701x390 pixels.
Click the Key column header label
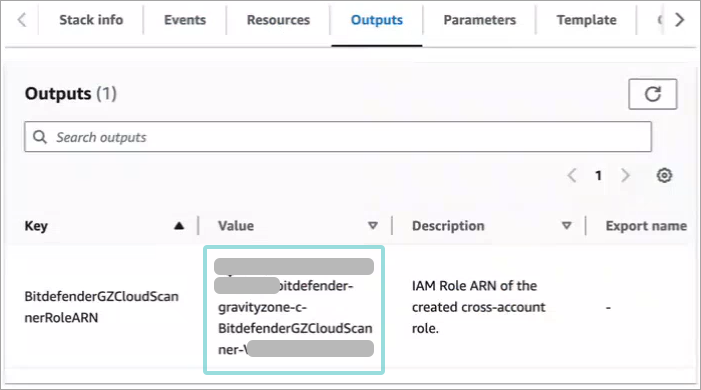click(x=36, y=226)
